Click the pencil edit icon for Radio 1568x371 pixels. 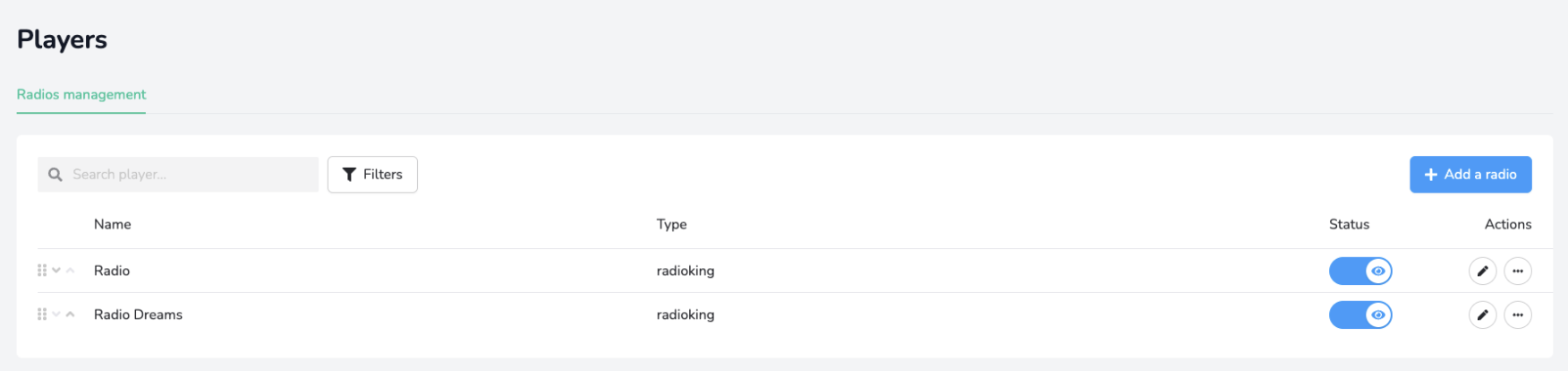1482,271
